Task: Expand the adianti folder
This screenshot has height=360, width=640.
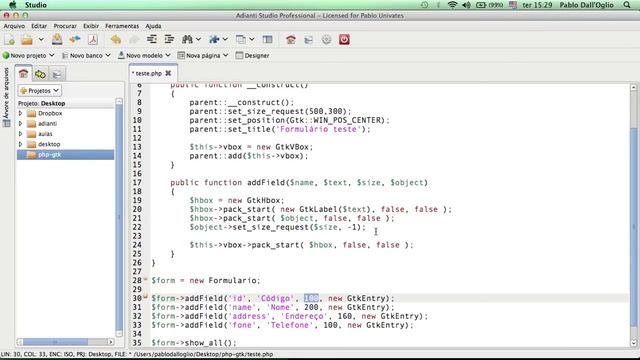Action: tap(20, 123)
